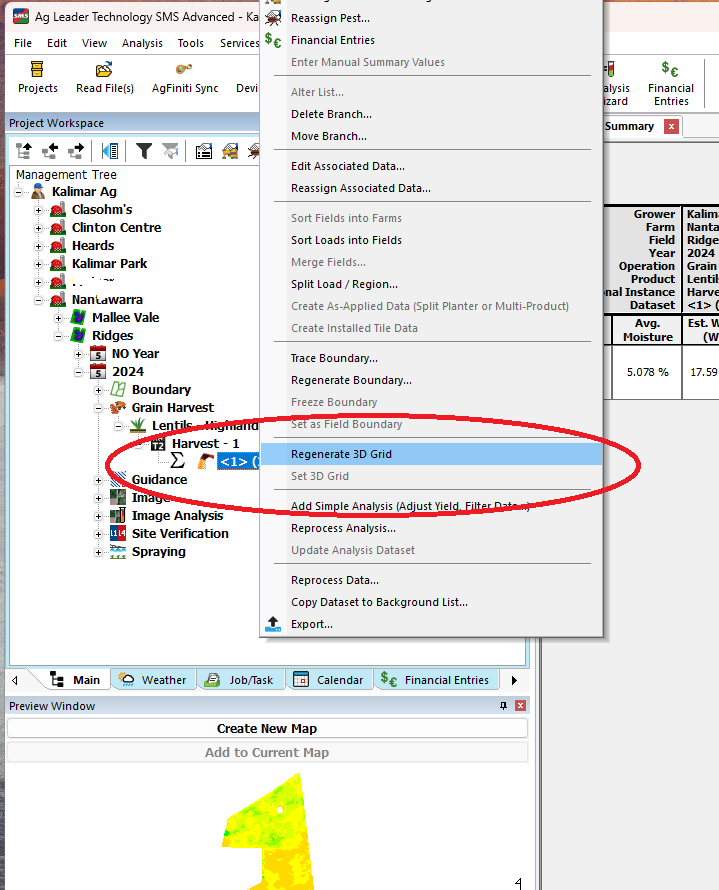Close the Summary tab
The width and height of the screenshot is (719, 890).
671,126
